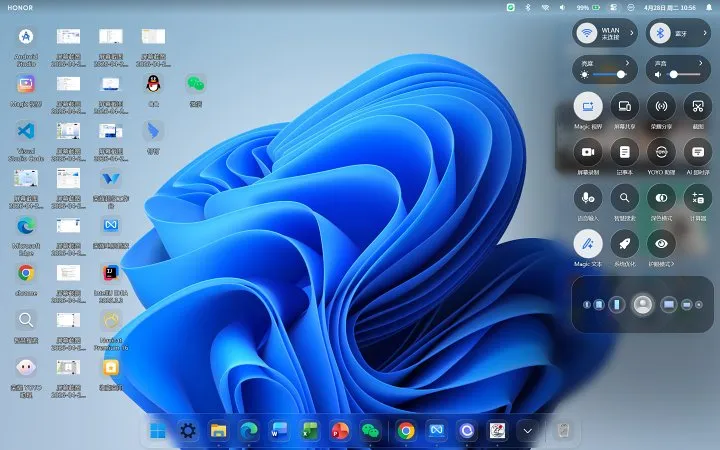The width and height of the screenshot is (720, 450).
Task: Expand 亮度 brightness chevron
Action: [627, 63]
